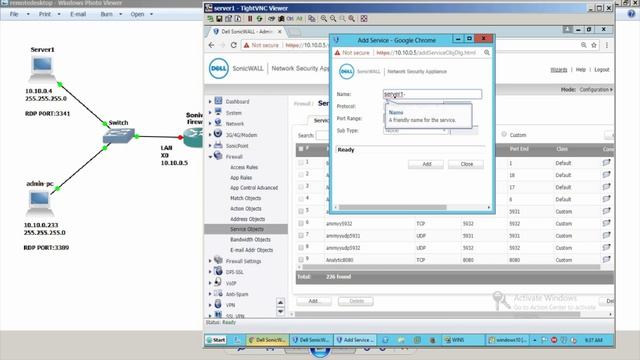Collapse the Firewall tree node
The width and height of the screenshot is (640, 360).
coord(210,156)
